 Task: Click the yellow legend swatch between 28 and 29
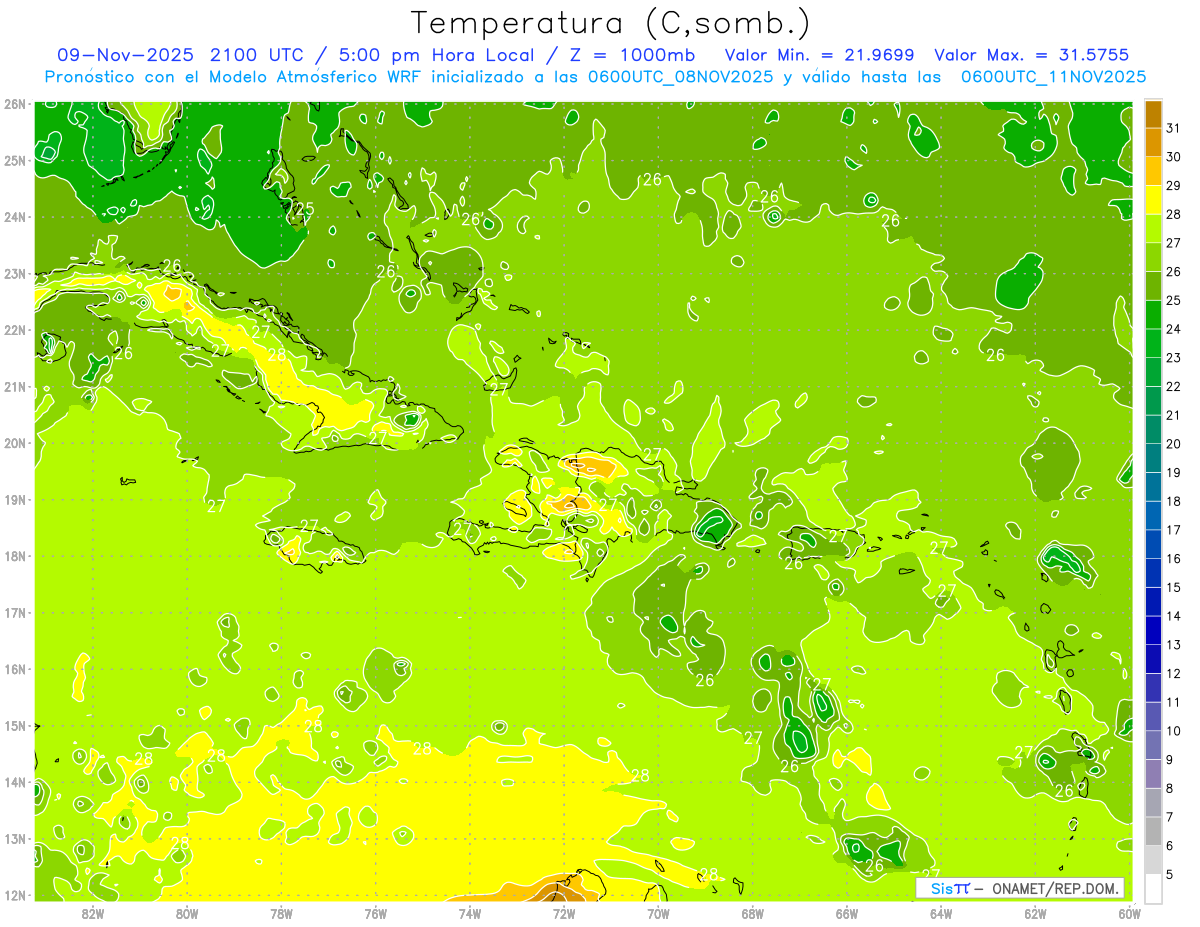click(1153, 200)
